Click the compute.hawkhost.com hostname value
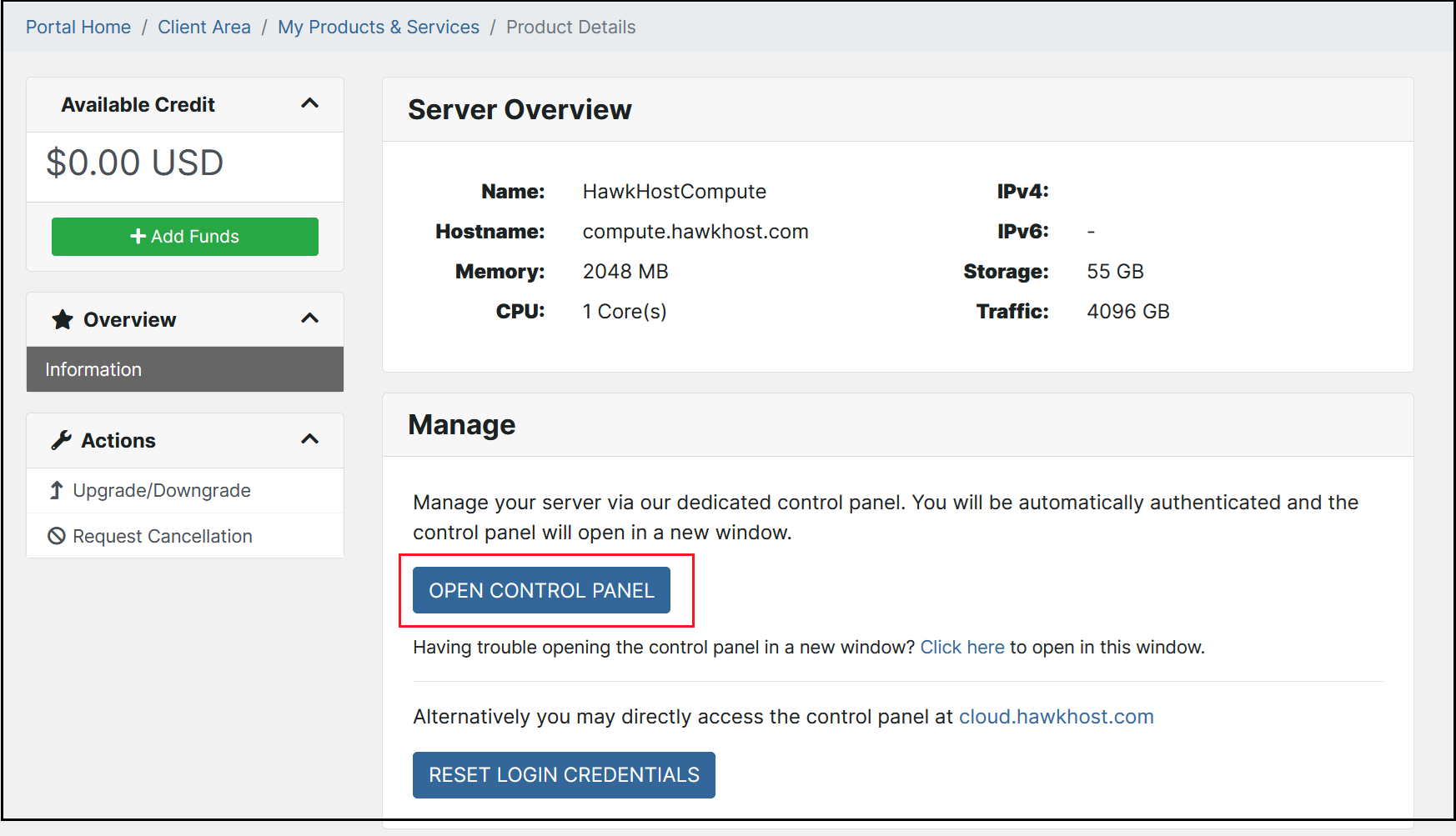 [695, 232]
